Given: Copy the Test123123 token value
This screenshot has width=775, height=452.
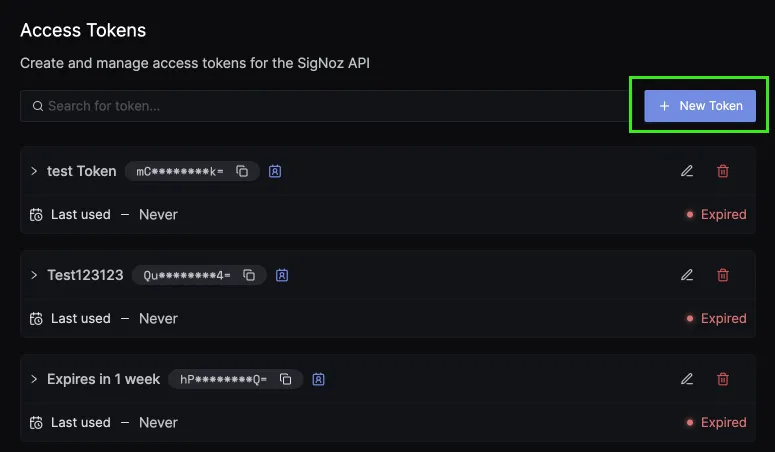Looking at the screenshot, I should [249, 275].
